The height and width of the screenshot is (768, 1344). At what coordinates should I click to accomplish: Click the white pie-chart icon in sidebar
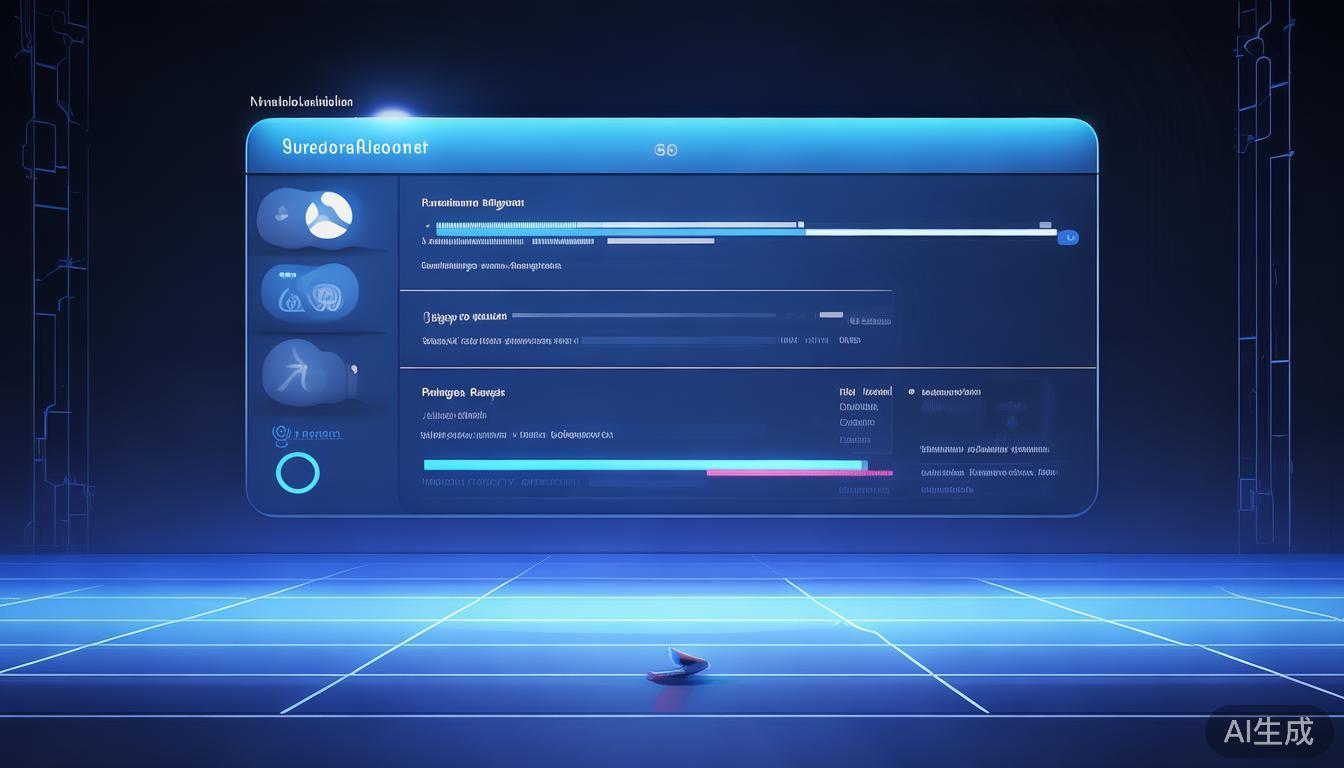pos(327,215)
